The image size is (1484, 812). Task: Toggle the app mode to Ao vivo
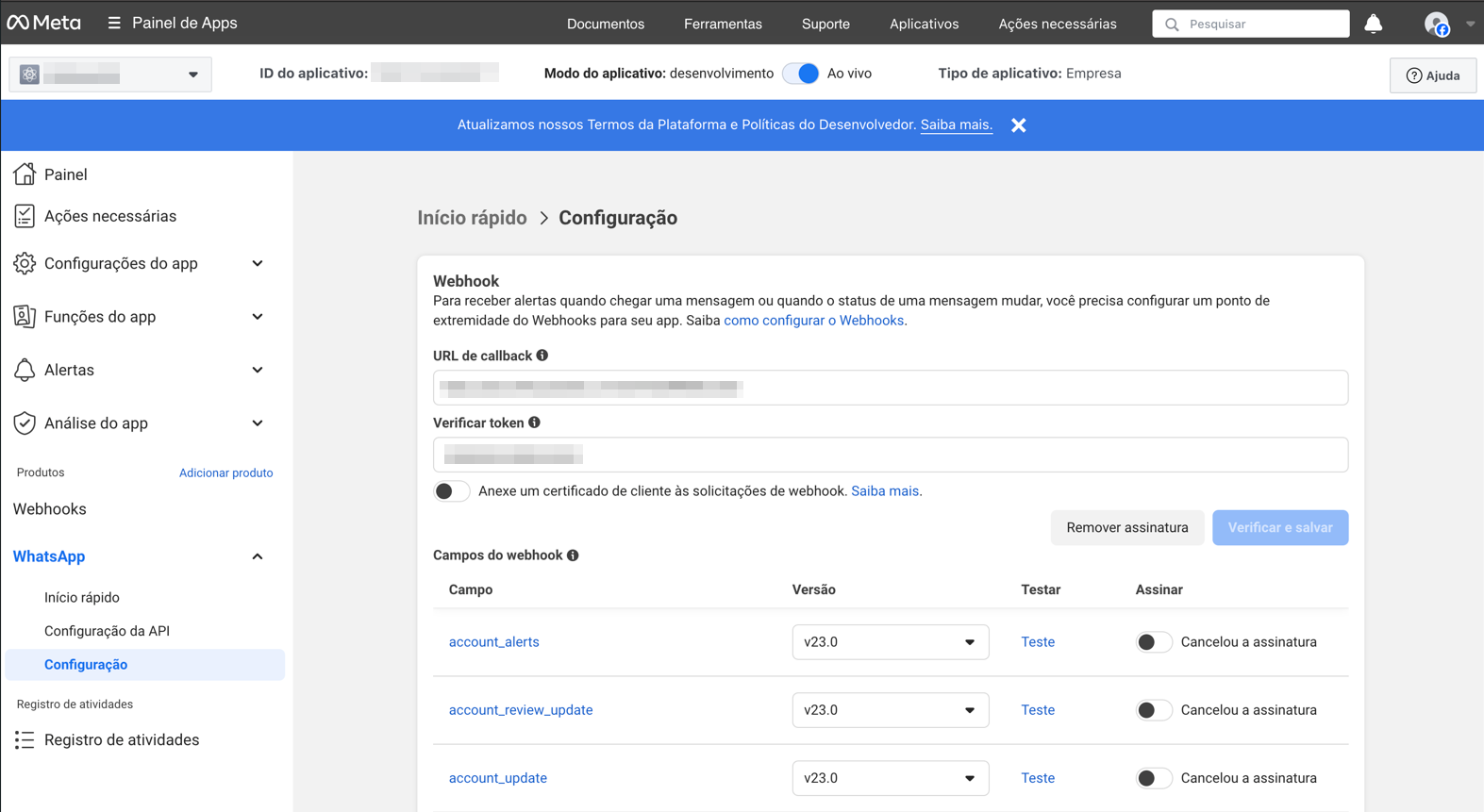[x=801, y=74]
